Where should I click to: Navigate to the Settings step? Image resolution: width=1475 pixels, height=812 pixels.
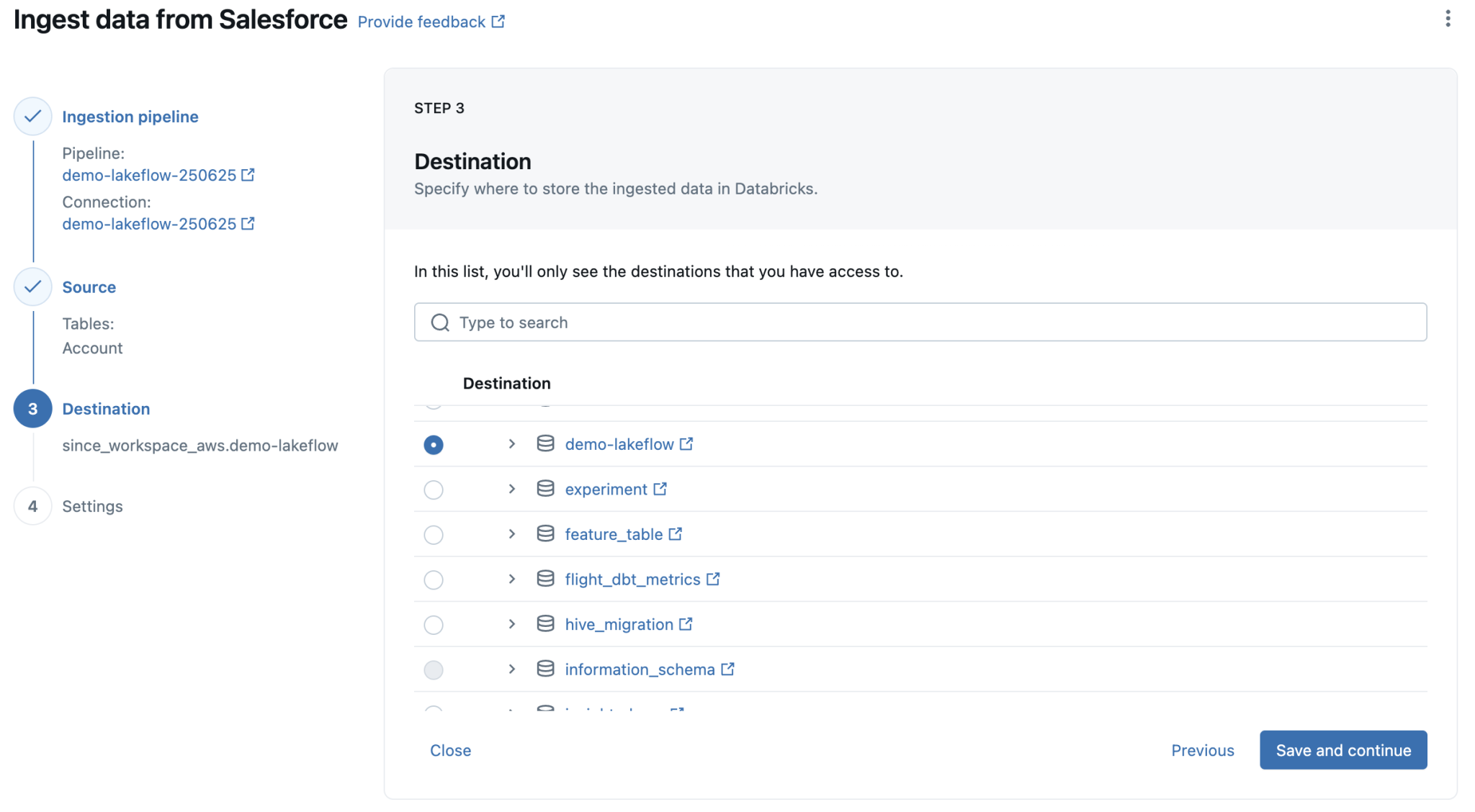(92, 506)
